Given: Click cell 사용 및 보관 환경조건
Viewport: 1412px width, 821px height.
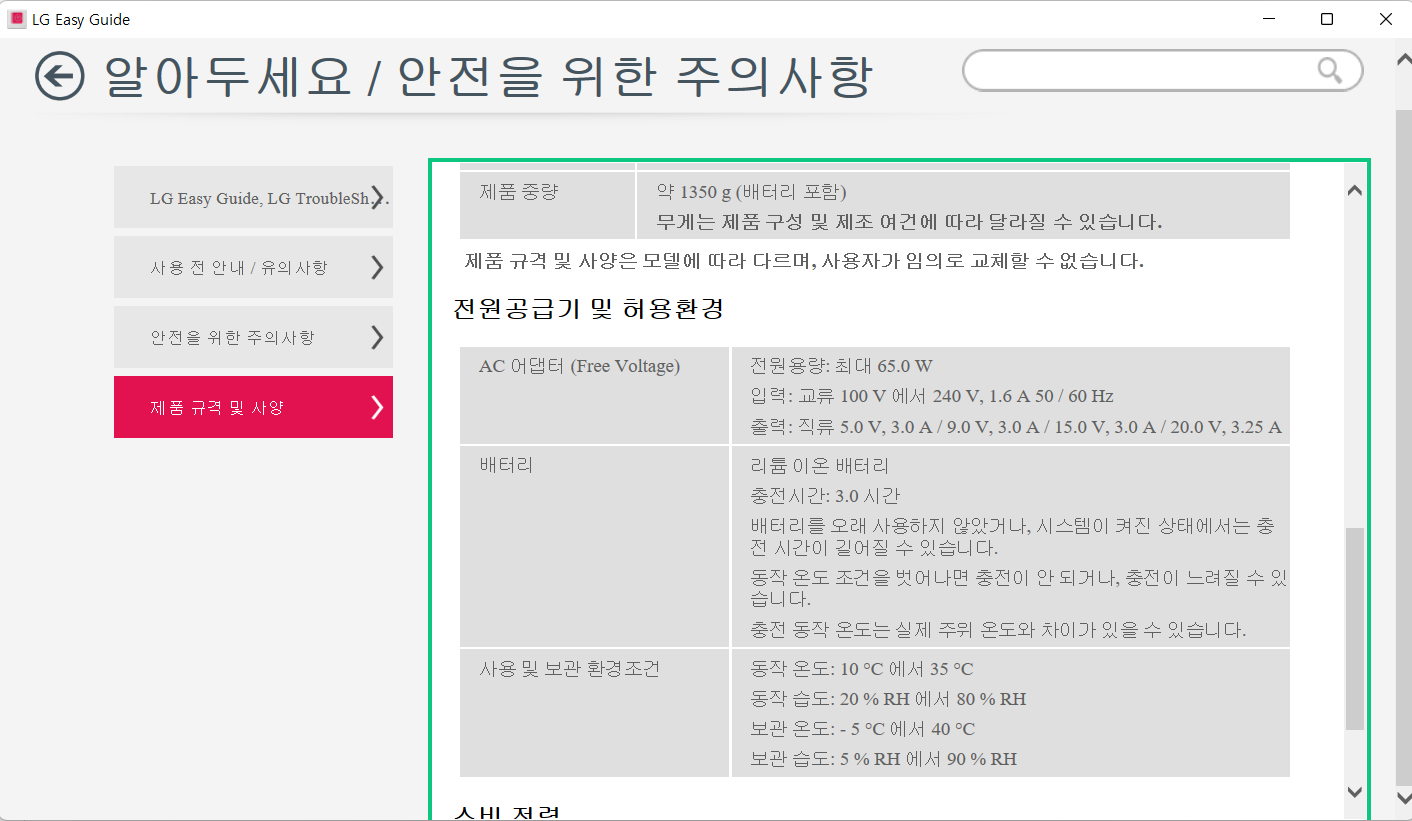Looking at the screenshot, I should click(x=595, y=713).
